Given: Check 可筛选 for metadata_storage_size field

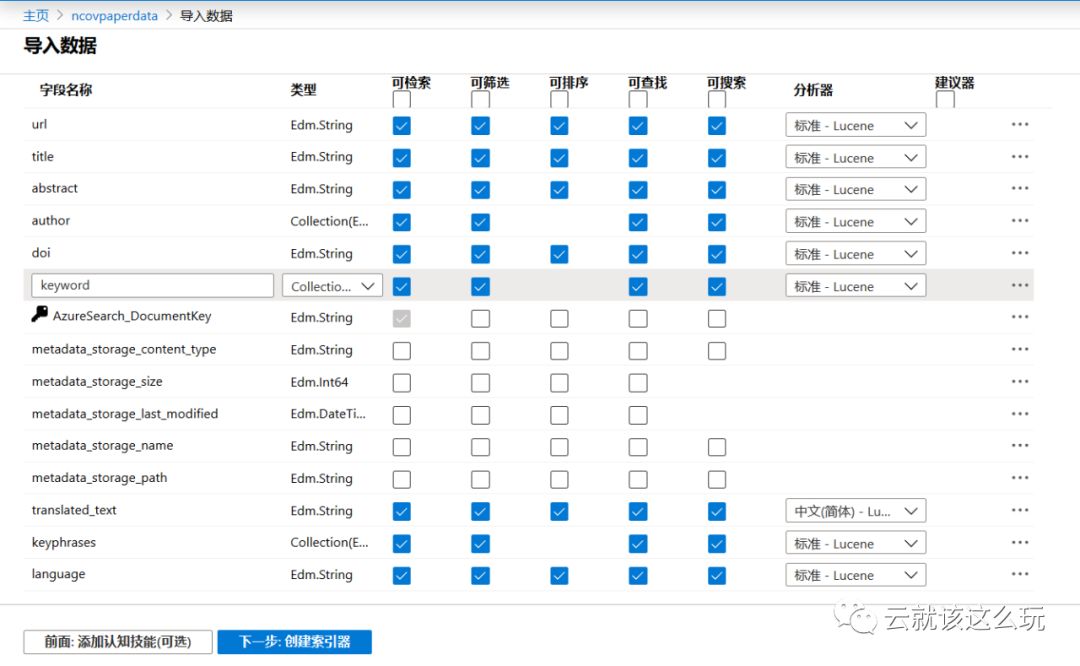Looking at the screenshot, I should (x=480, y=383).
